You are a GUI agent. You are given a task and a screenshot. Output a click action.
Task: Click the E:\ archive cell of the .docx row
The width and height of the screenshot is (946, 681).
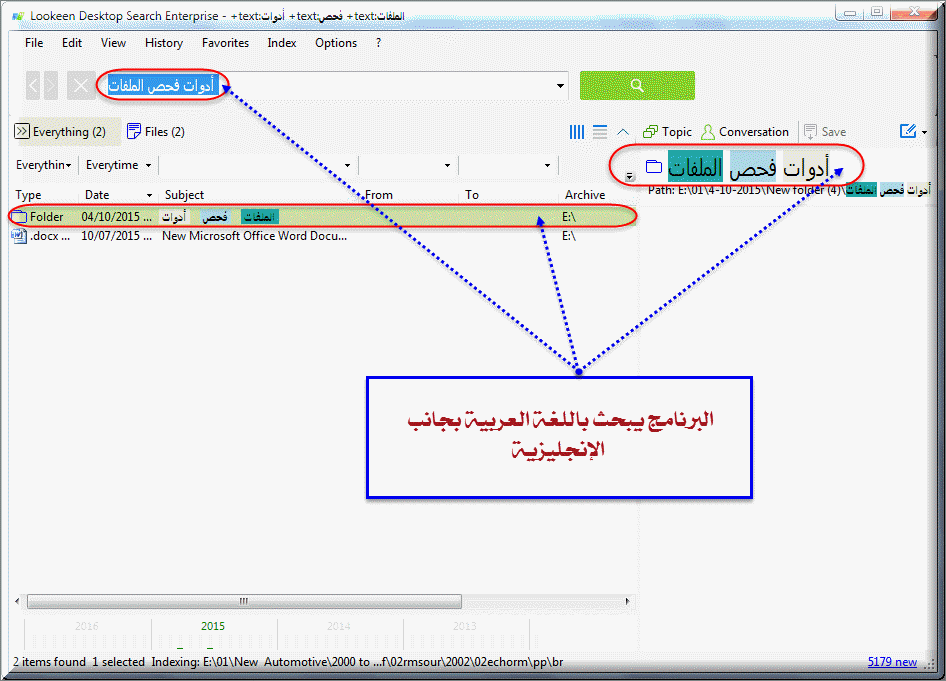coord(569,236)
